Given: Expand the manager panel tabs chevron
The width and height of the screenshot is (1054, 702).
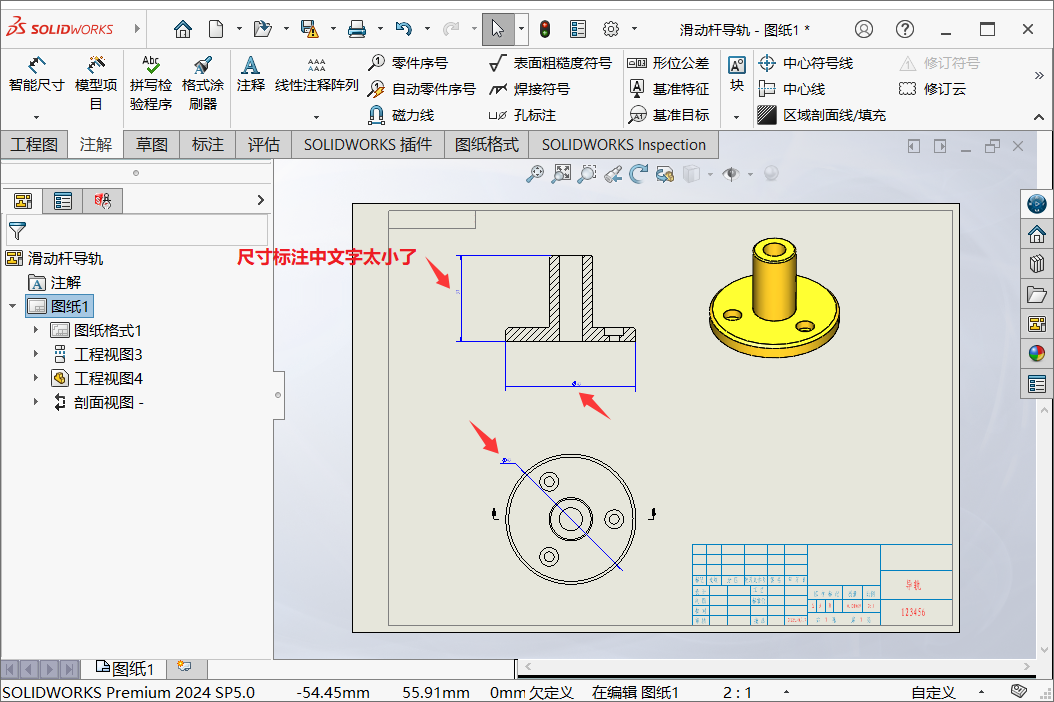Looking at the screenshot, I should [261, 200].
